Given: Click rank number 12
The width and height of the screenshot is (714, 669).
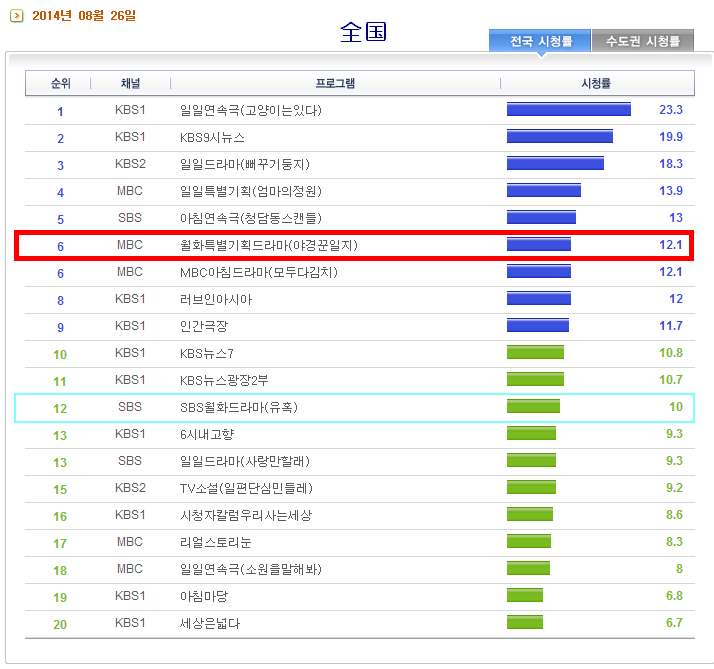Looking at the screenshot, I should (60, 409).
